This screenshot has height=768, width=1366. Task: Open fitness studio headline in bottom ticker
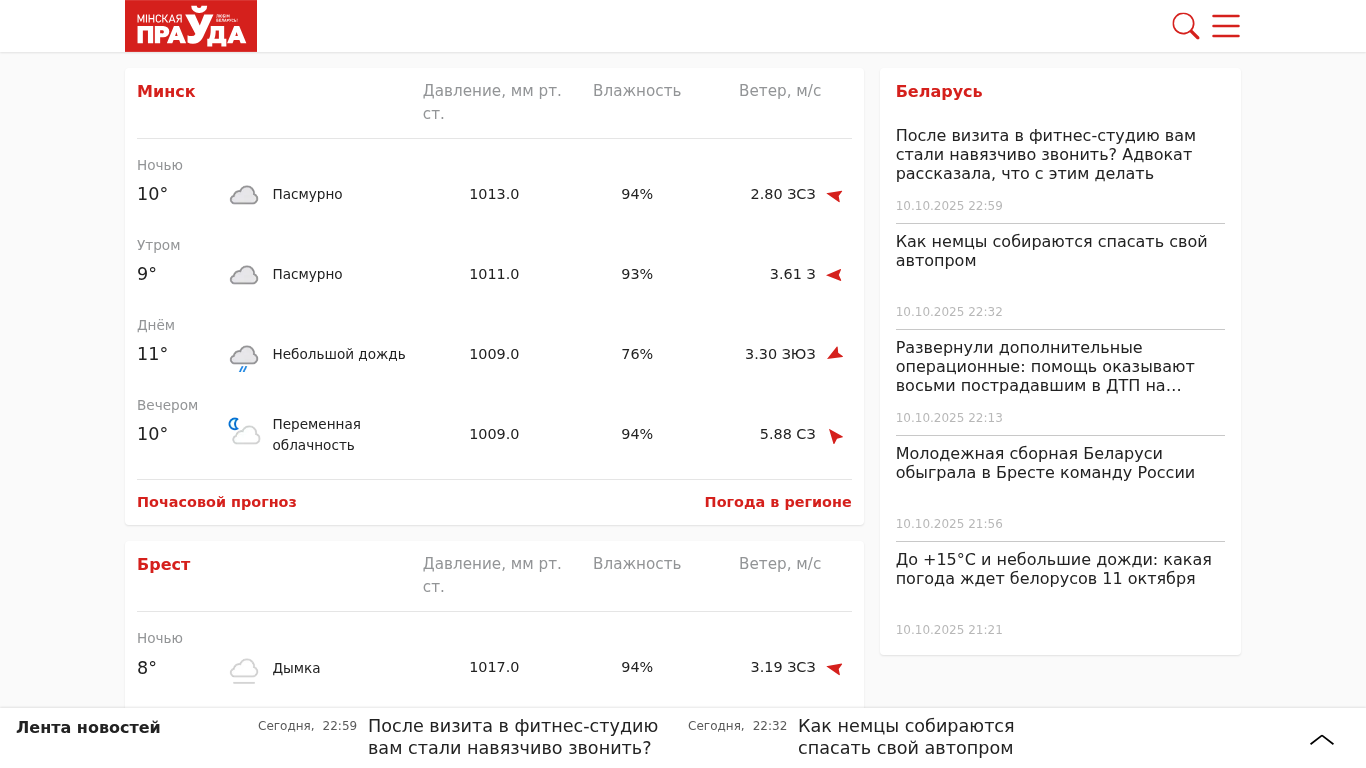512,737
